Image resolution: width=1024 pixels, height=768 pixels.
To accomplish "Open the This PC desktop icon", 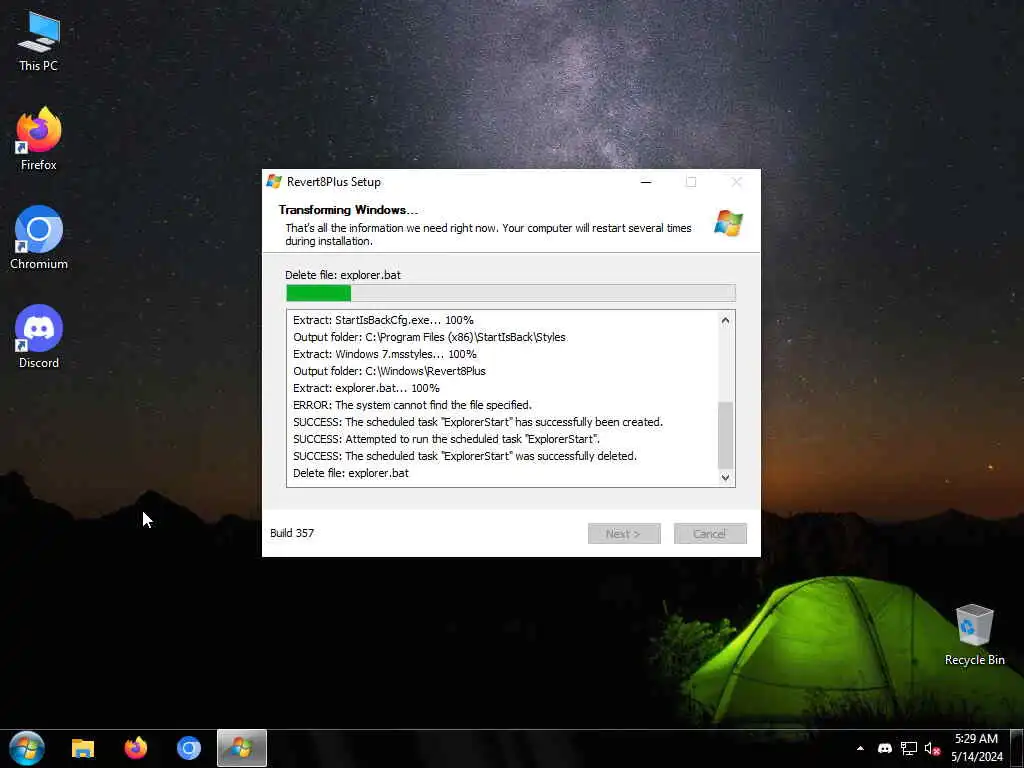I will pos(39,41).
